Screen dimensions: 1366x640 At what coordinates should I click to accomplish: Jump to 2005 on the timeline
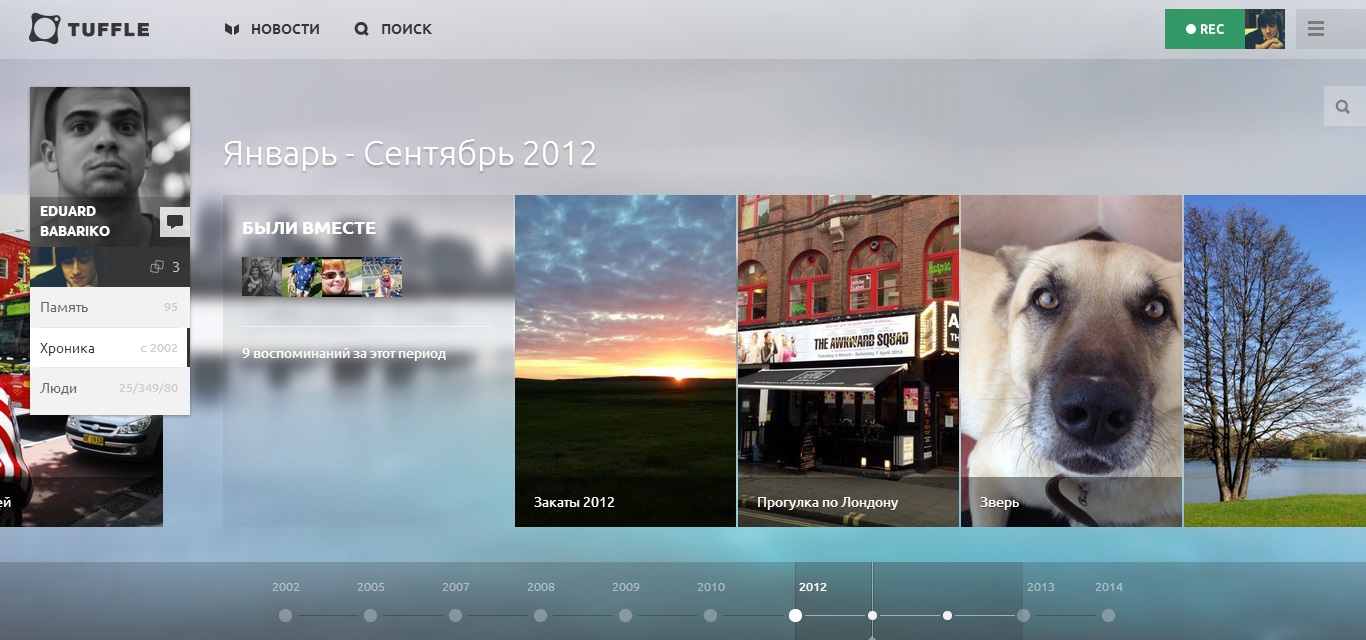point(370,615)
